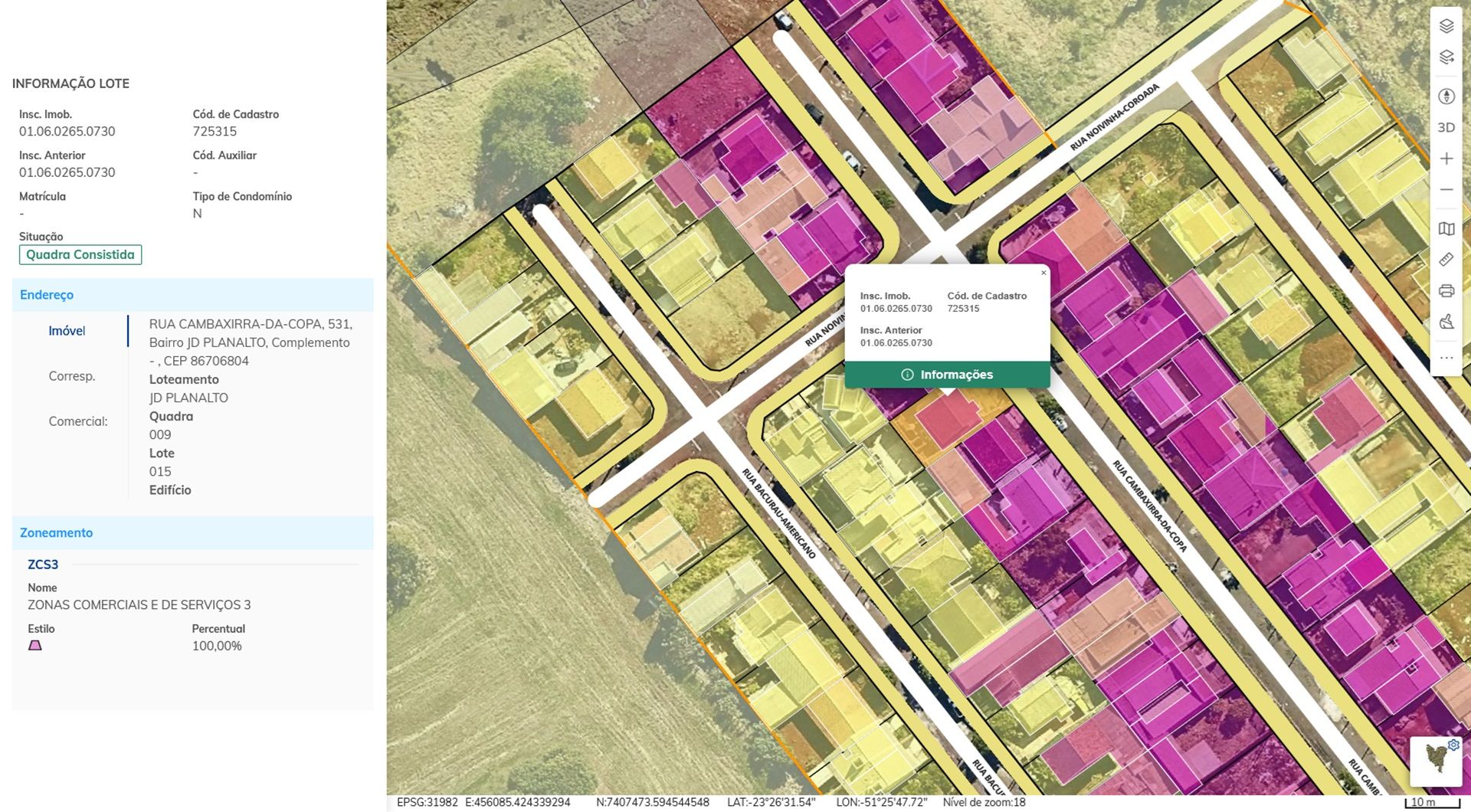The width and height of the screenshot is (1471, 812).
Task: Click the ZONAS COMERCIAIS E DE SERVIÇOS 3 name
Action: click(x=139, y=605)
